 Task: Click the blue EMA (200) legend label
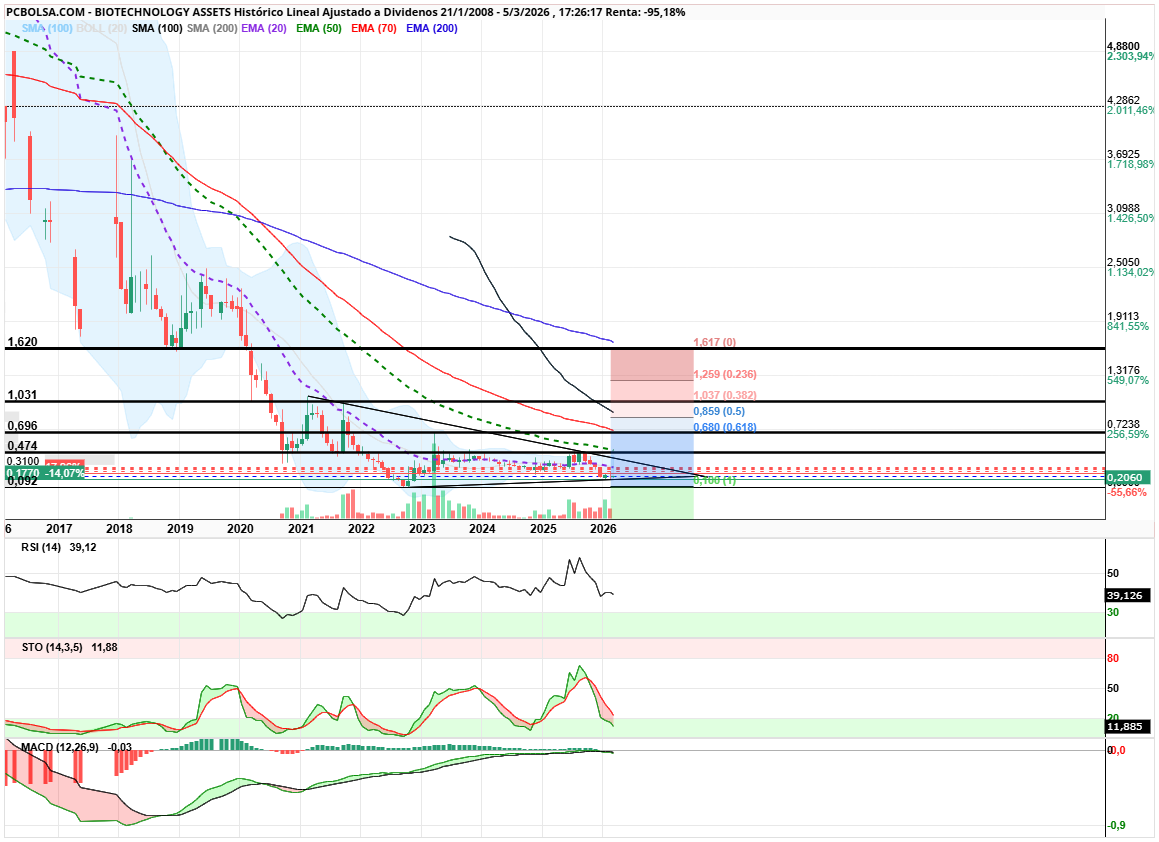[x=432, y=29]
